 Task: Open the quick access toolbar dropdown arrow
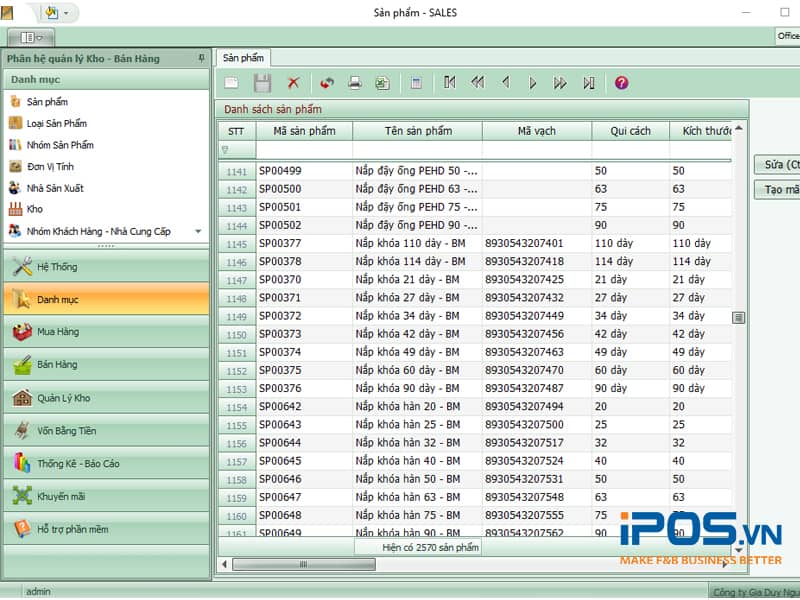point(66,14)
